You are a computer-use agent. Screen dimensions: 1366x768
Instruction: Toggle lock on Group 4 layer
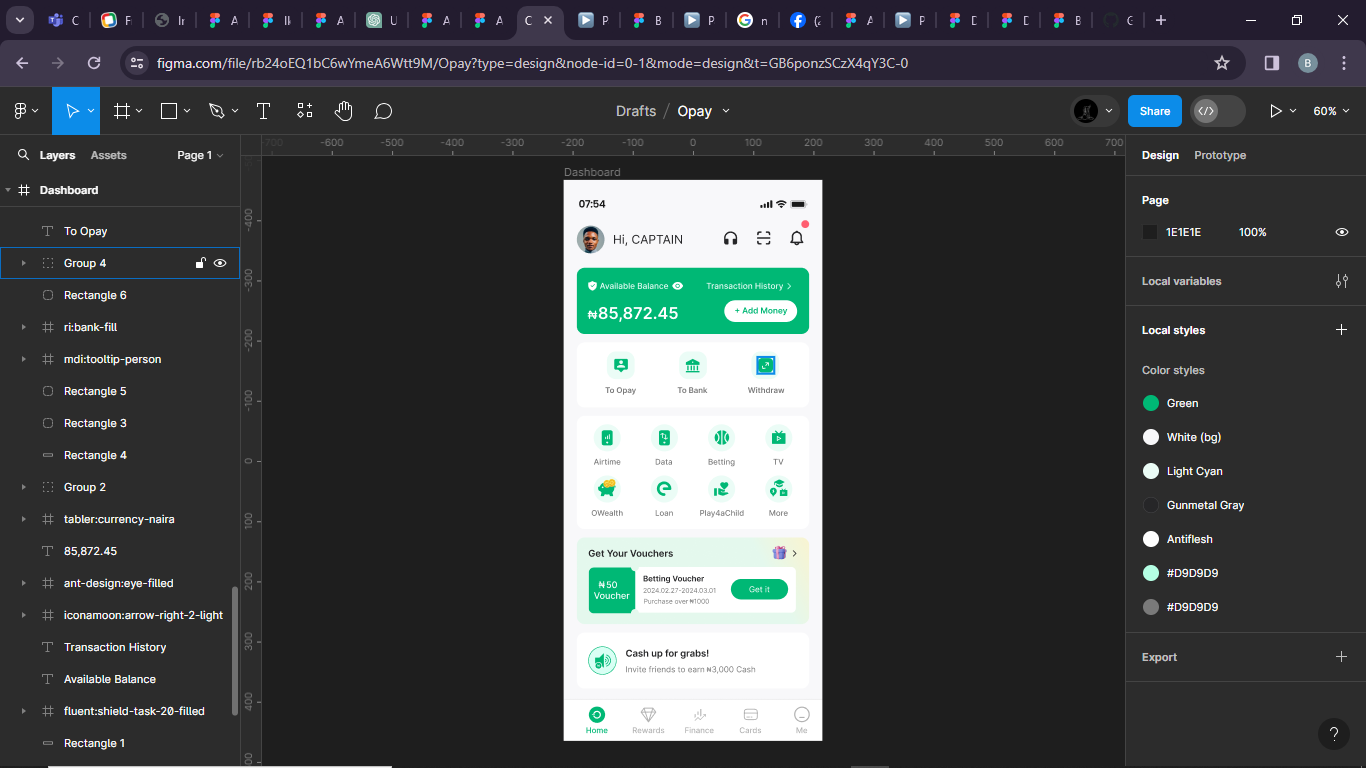[x=200, y=263]
